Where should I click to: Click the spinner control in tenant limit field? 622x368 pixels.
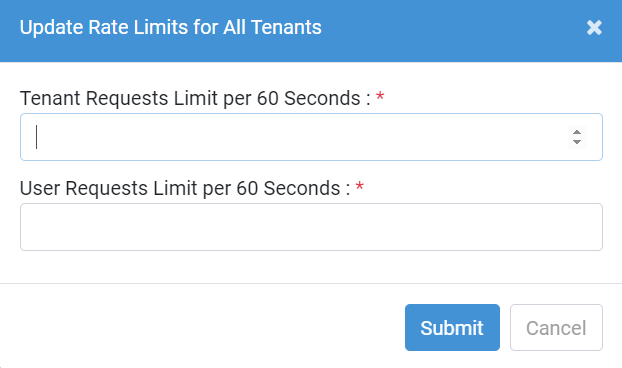pyautogui.click(x=577, y=137)
